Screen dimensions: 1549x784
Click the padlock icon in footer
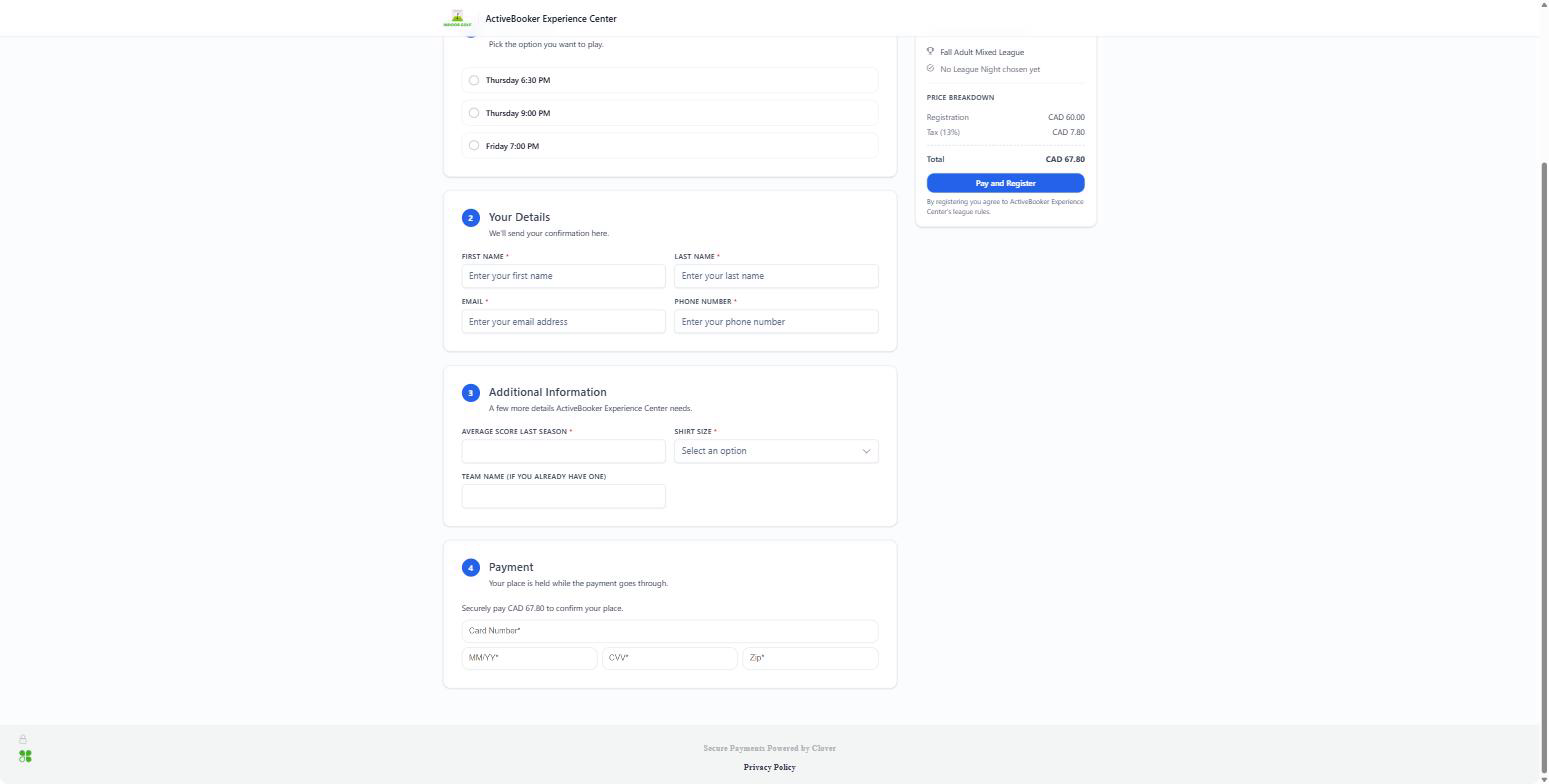coord(23,739)
